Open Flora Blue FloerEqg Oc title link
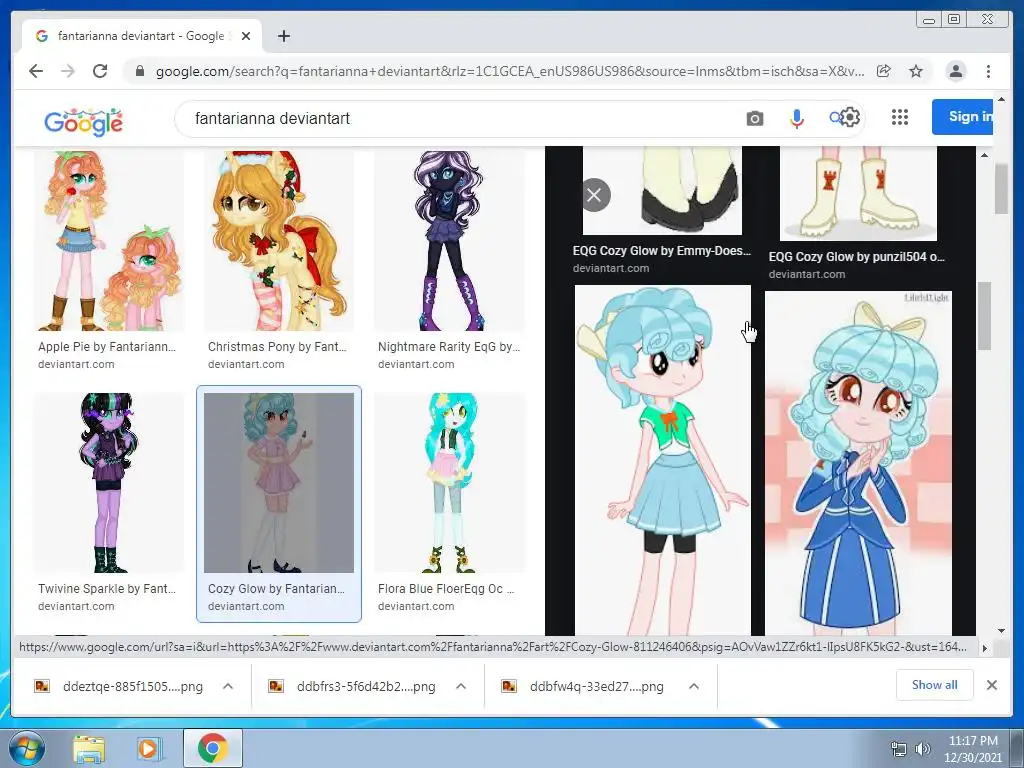Viewport: 1024px width, 768px height. [x=446, y=588]
